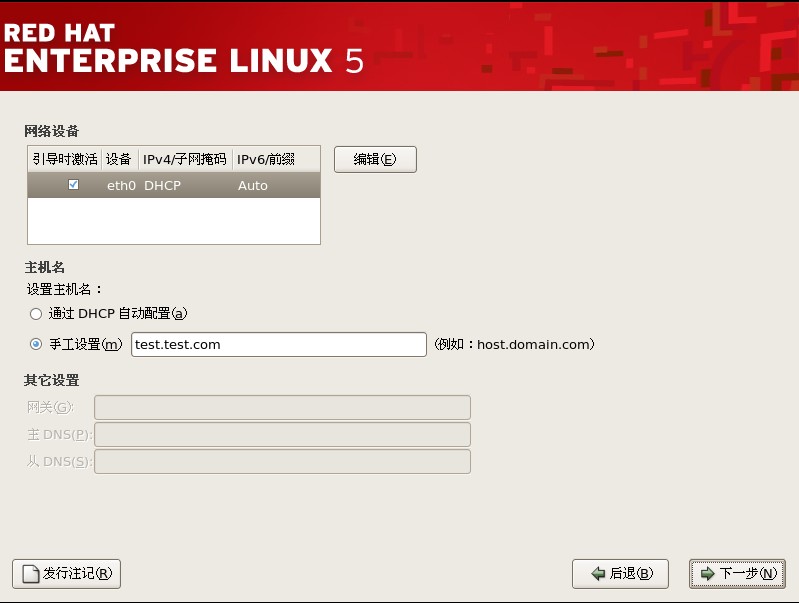Click the IPv4/子网掩码 column header
The image size is (799, 603).
pos(184,159)
